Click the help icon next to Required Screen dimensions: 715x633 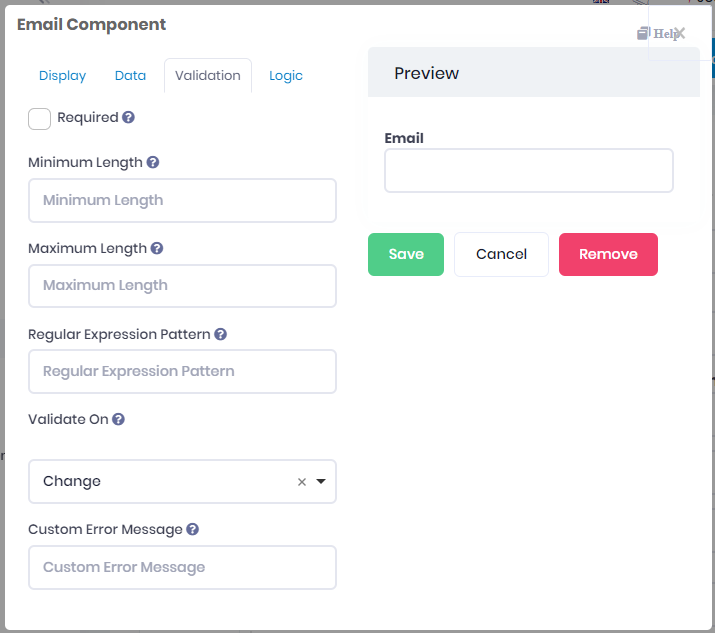point(128,118)
